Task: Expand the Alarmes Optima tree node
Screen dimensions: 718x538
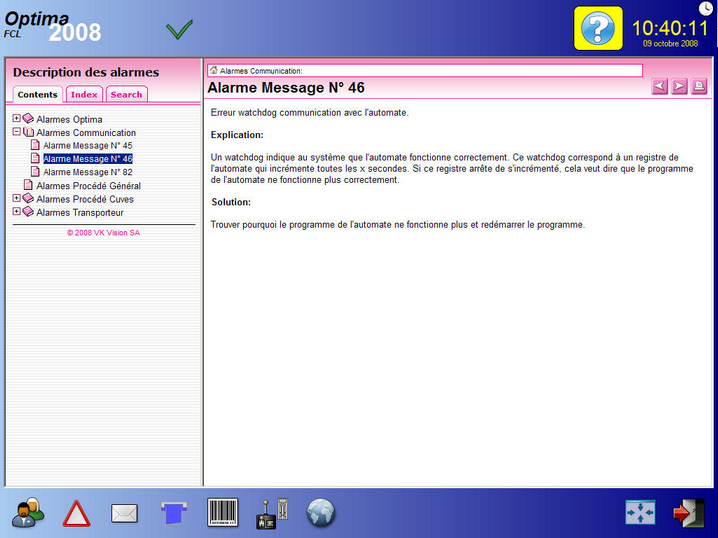Action: (16, 119)
